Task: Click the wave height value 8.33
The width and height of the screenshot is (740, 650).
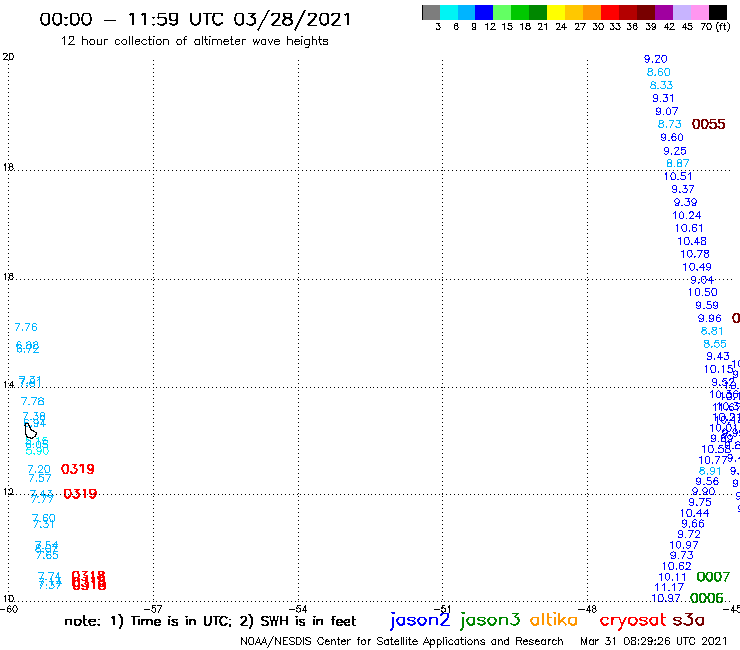Action: click(661, 85)
